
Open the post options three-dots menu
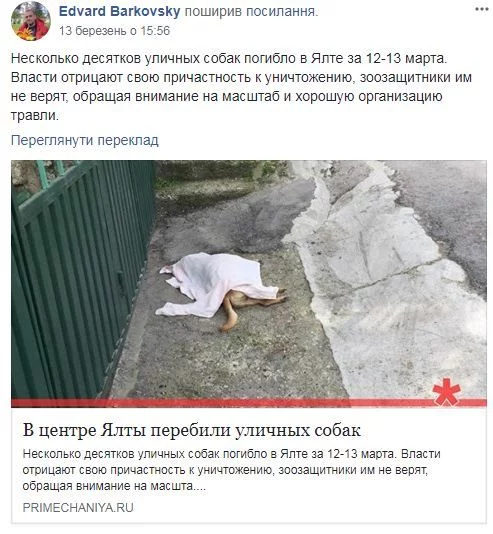coord(482,10)
